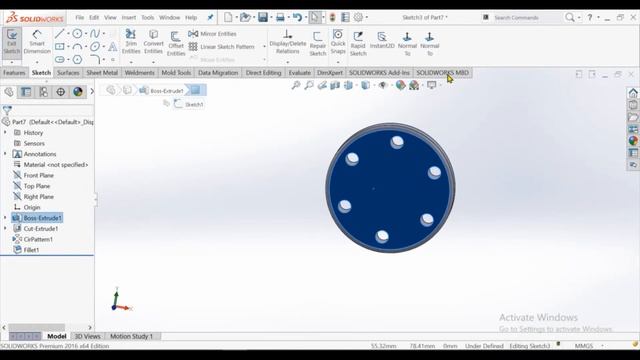Toggle Instant2D mode
This screenshot has width=640, height=360.
pyautogui.click(x=382, y=41)
